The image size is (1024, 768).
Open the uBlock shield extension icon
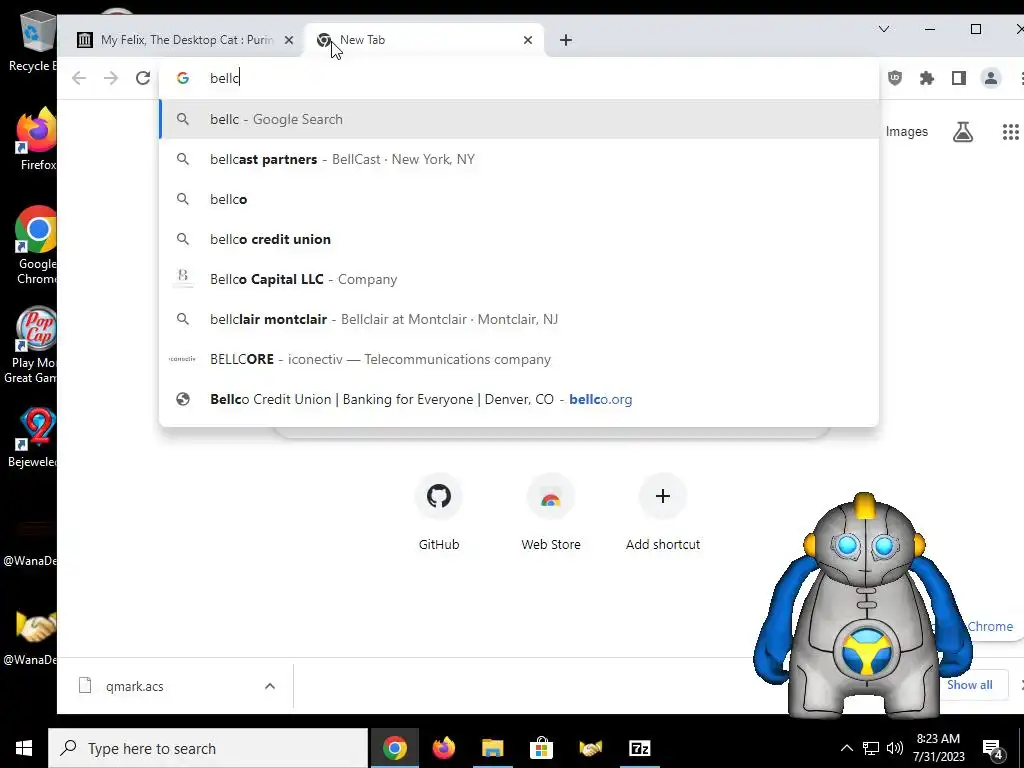click(895, 78)
